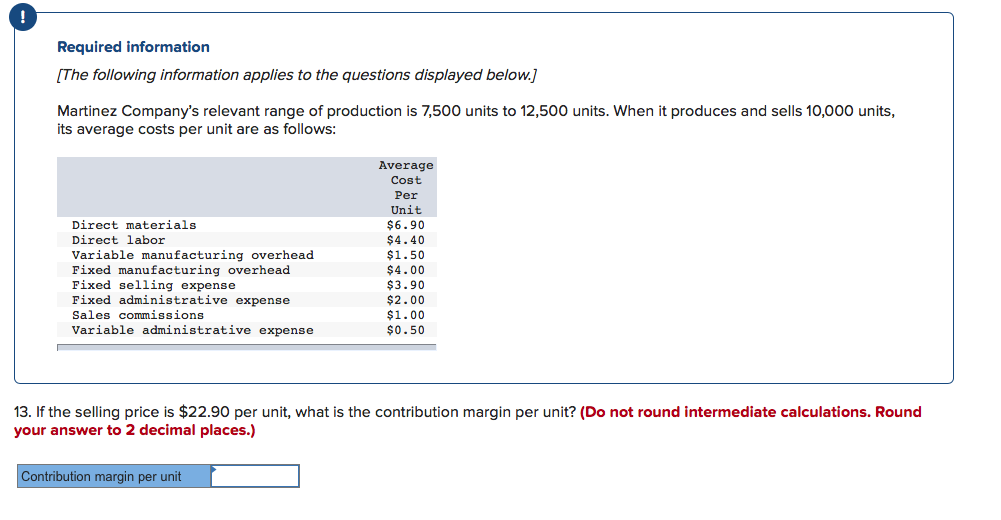This screenshot has height=520, width=1001.
Task: Select the 'Required information' heading
Action: (x=133, y=47)
